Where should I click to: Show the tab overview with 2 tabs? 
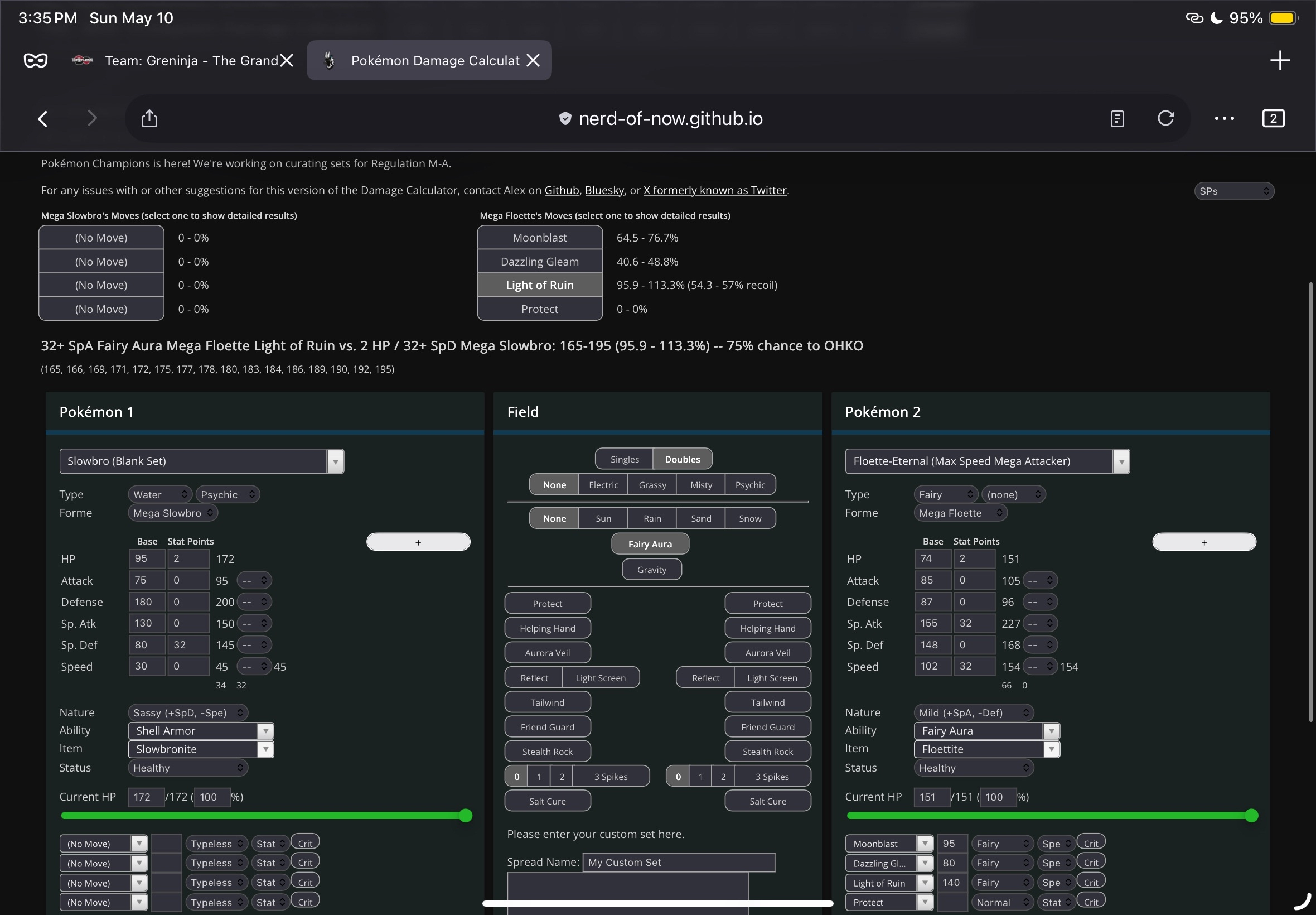(x=1273, y=119)
